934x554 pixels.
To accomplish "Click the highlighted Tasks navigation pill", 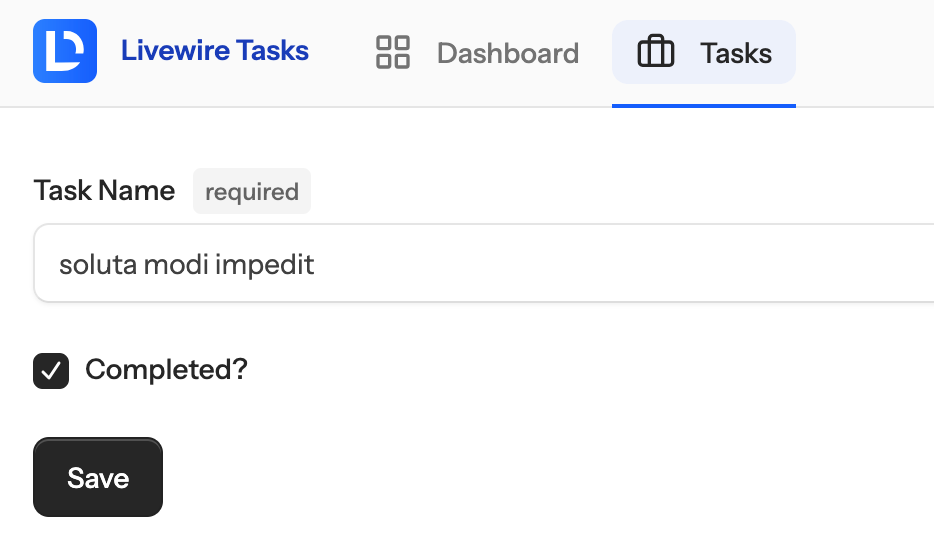I will point(704,52).
